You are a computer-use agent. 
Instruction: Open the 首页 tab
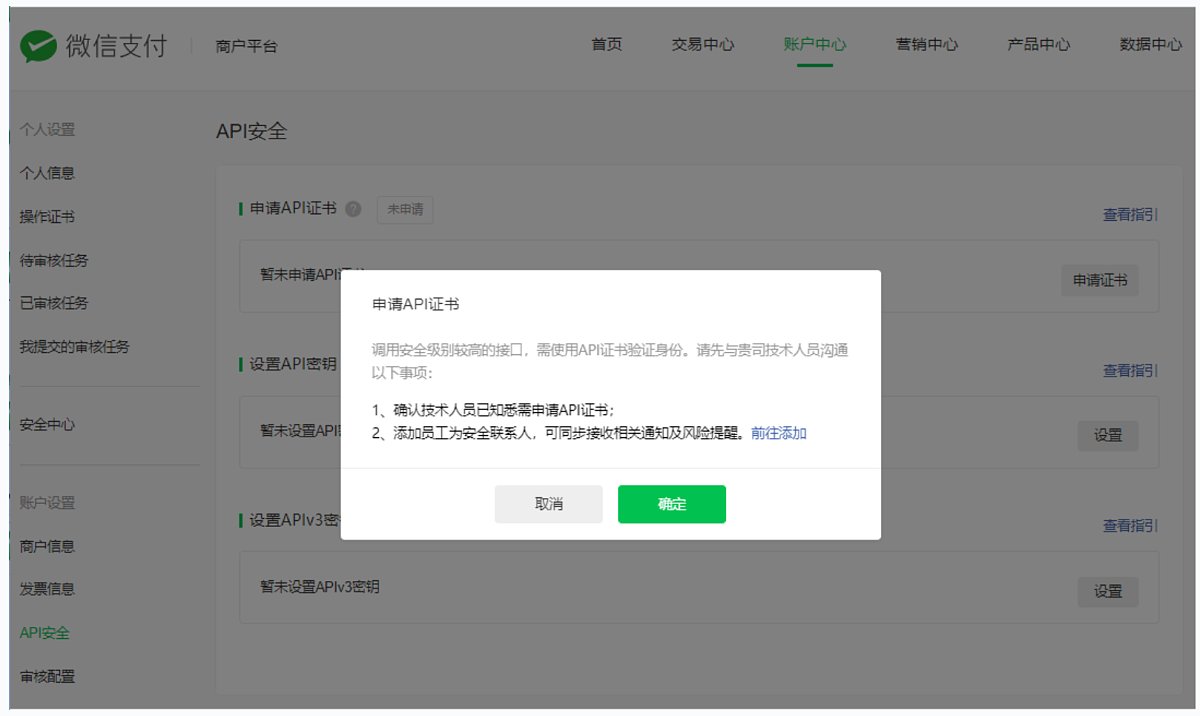point(607,45)
